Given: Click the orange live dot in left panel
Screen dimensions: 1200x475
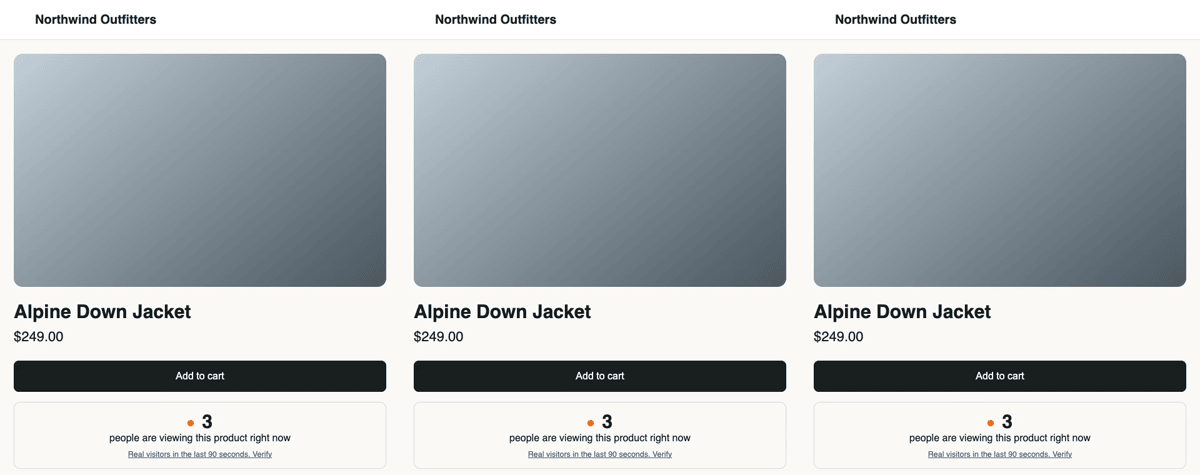Looking at the screenshot, I should 191,423.
